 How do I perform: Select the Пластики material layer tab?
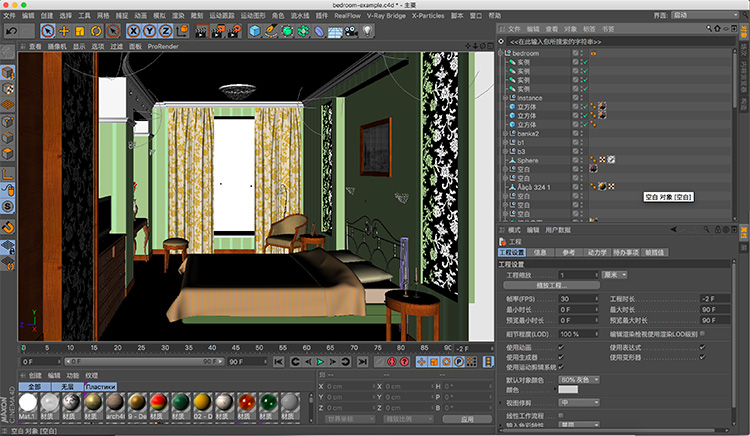(100, 386)
